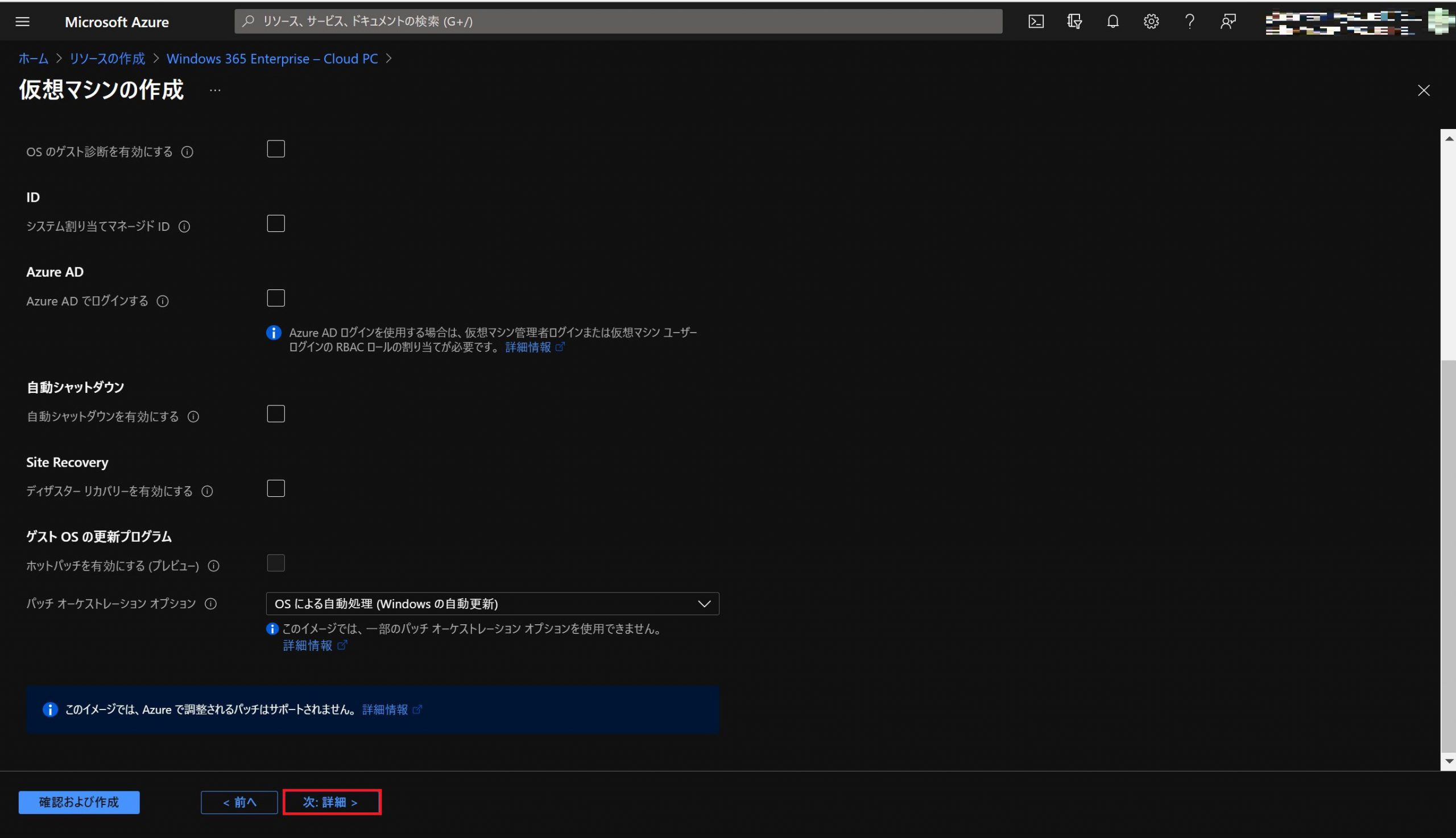Open the ellipsis menu beside 仮想マシンの作成
This screenshot has height=838, width=1456.
215,90
